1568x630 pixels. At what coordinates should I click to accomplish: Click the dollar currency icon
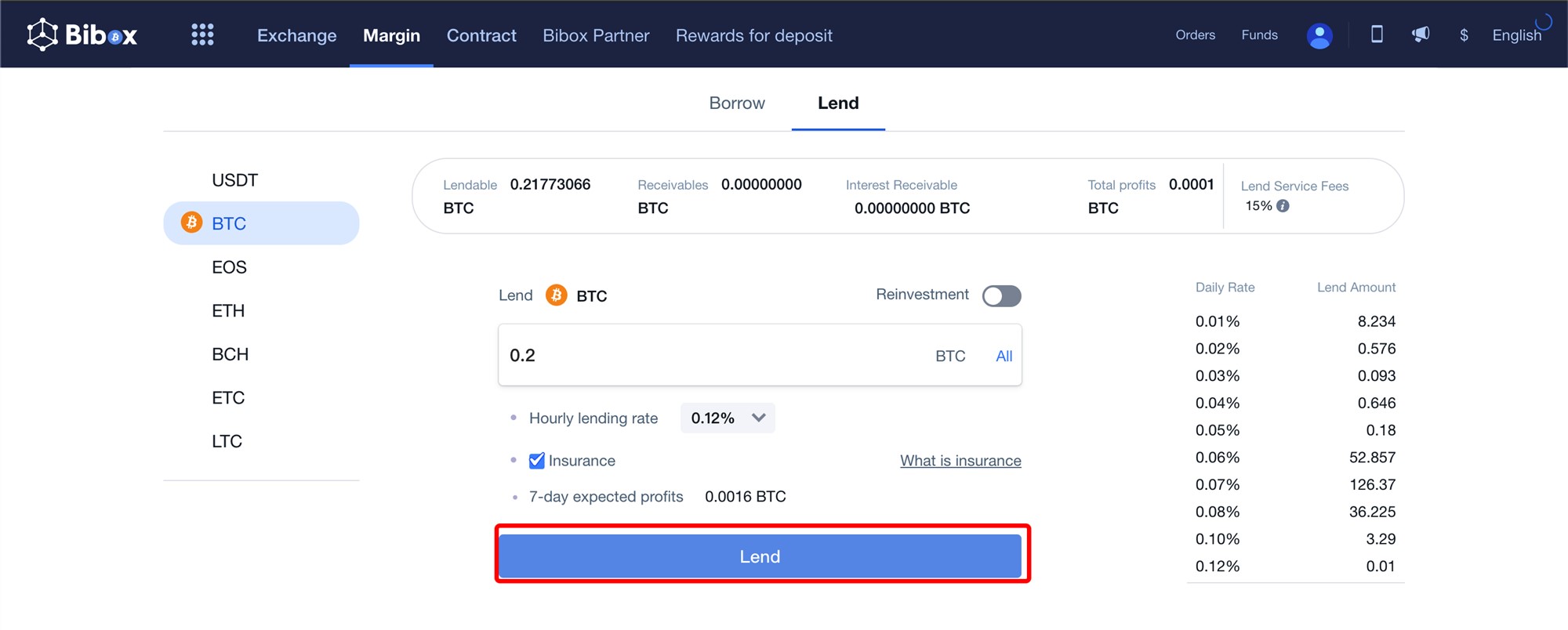[x=1464, y=35]
